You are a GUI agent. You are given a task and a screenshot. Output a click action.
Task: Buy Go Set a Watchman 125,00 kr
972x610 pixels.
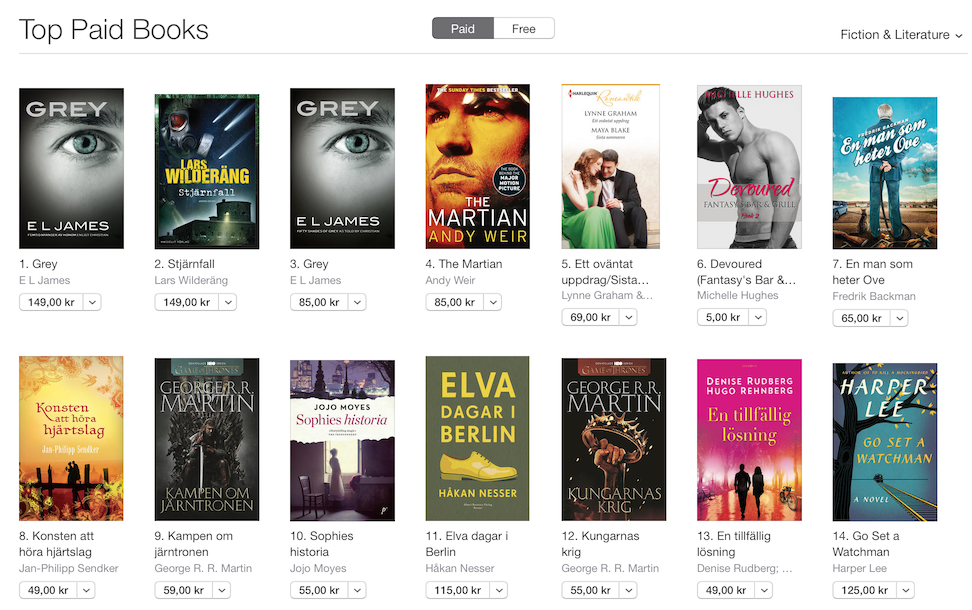click(x=865, y=590)
